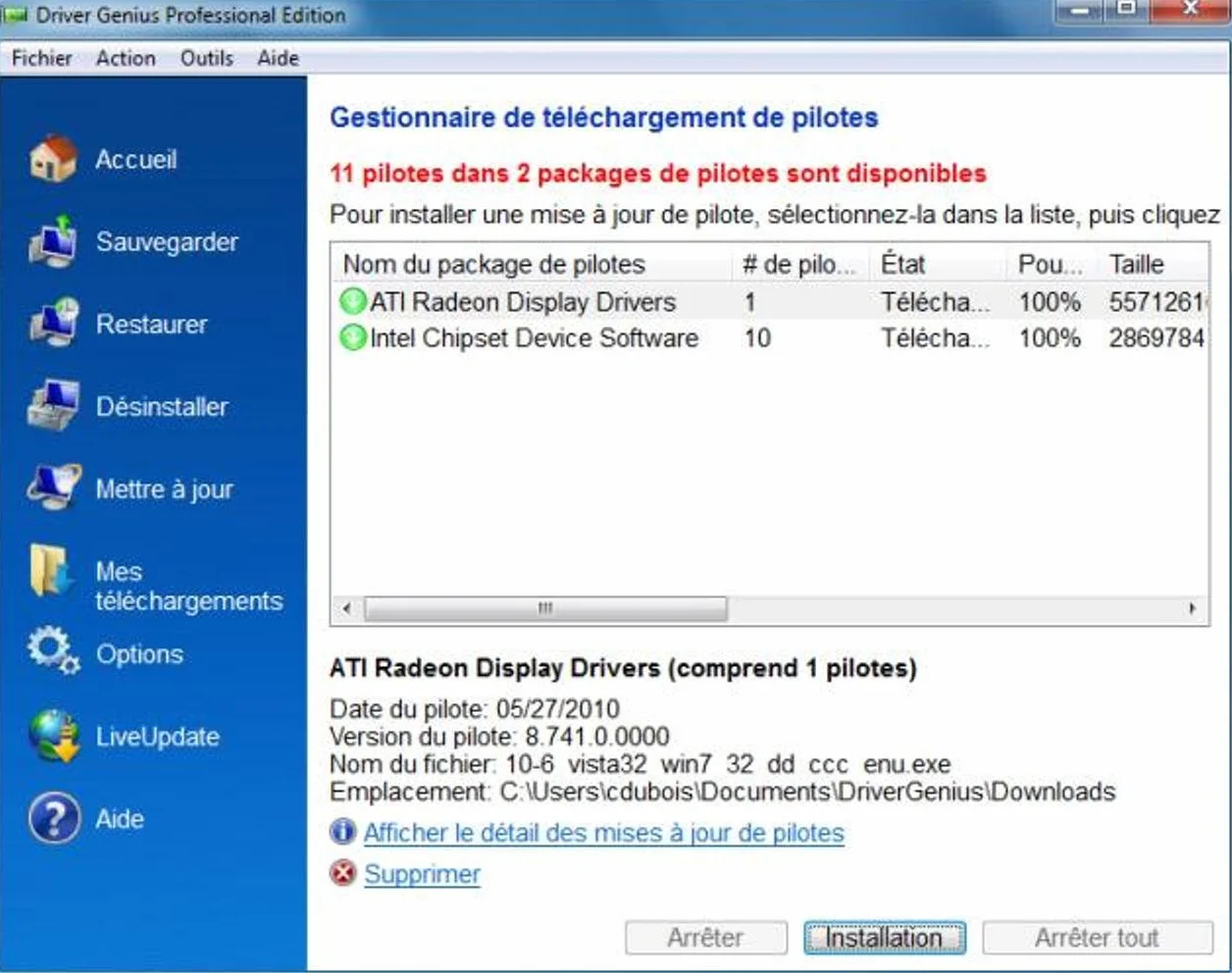
Task: Sort by Pou... percentage column header
Action: pyautogui.click(x=1051, y=264)
